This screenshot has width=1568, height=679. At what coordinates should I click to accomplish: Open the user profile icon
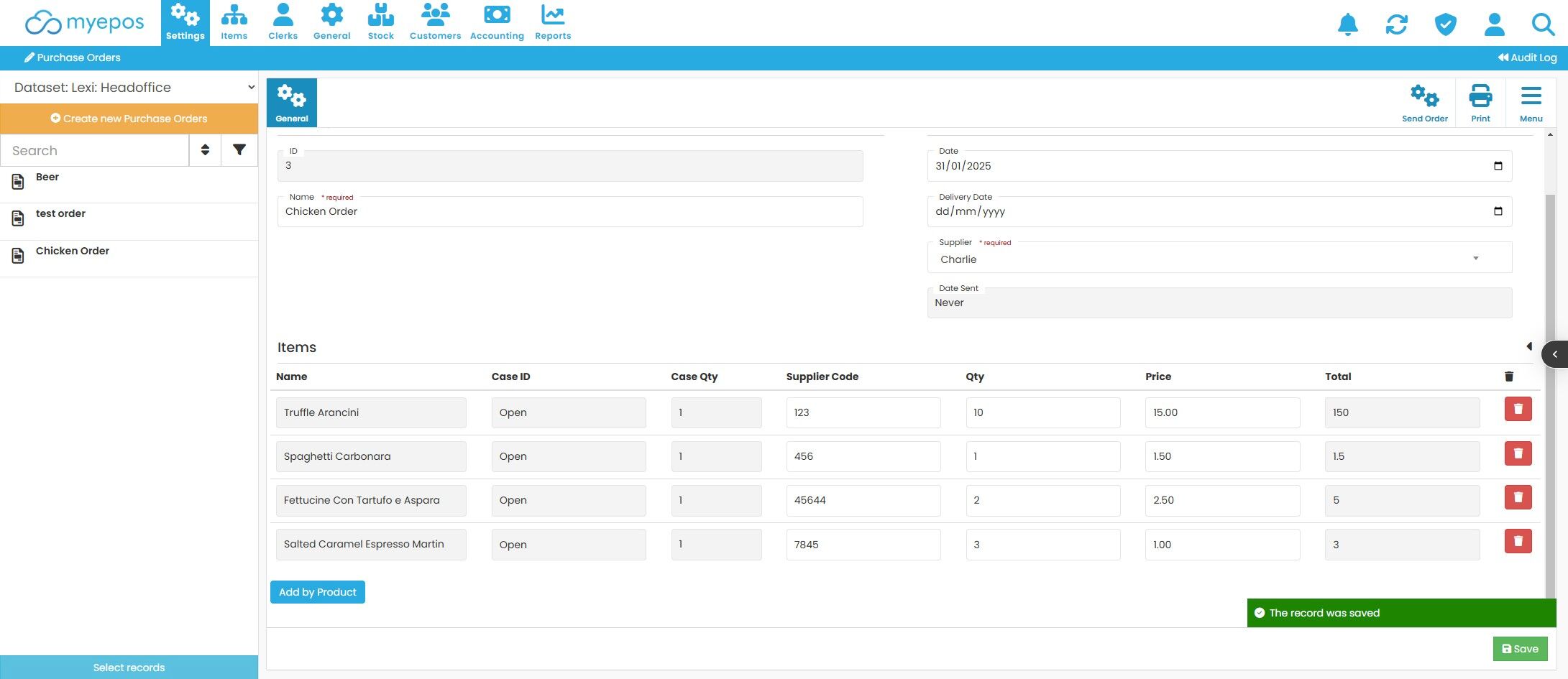click(x=1495, y=24)
